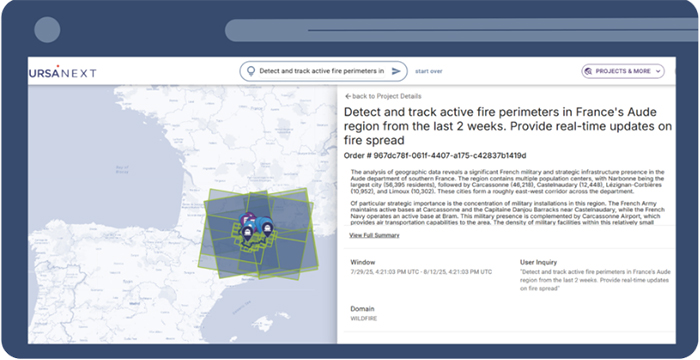The width and height of the screenshot is (700, 360).
Task: Click the back arrow to Project Details
Action: [x=348, y=96]
